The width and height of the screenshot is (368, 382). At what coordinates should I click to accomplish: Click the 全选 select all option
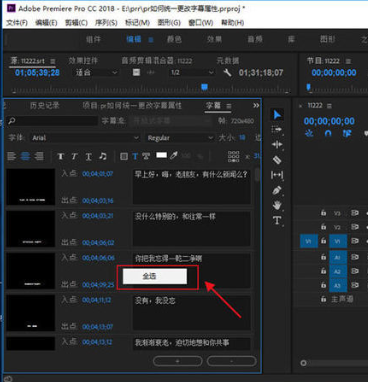[x=155, y=276]
